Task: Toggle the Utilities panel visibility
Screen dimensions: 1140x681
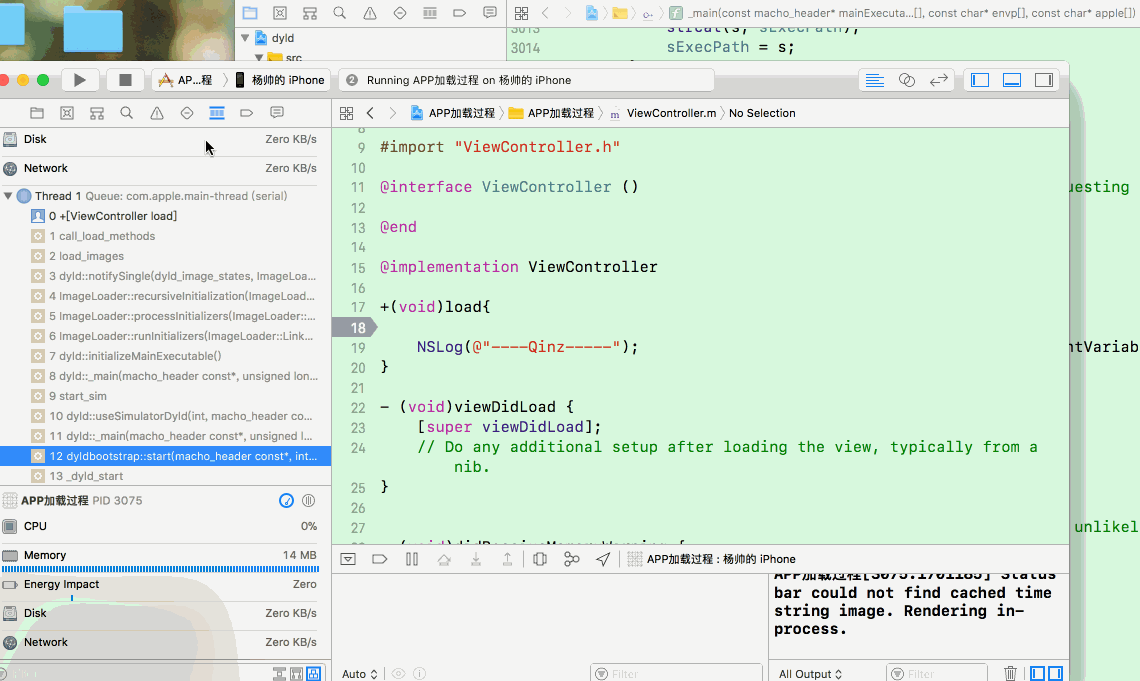Action: point(1044,80)
